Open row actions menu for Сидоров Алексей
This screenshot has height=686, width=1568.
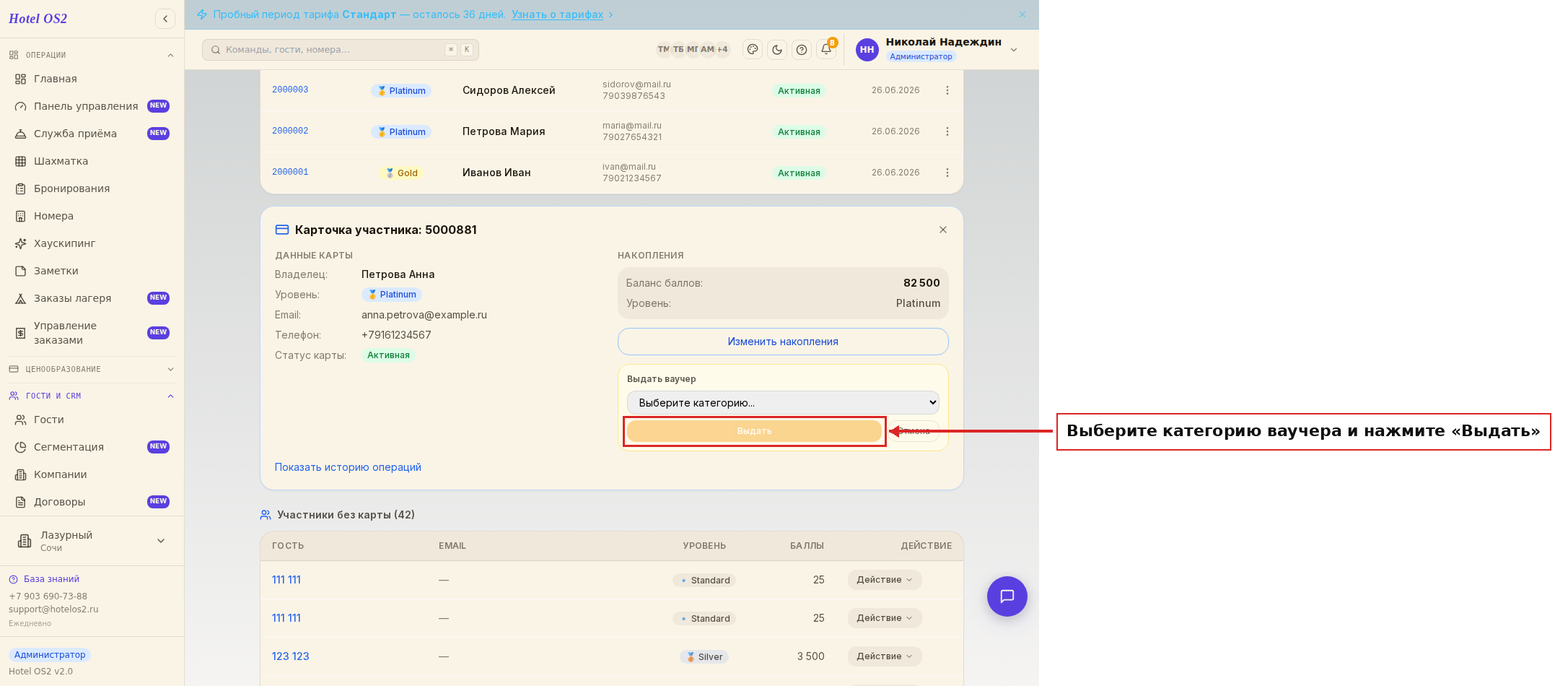[947, 90]
